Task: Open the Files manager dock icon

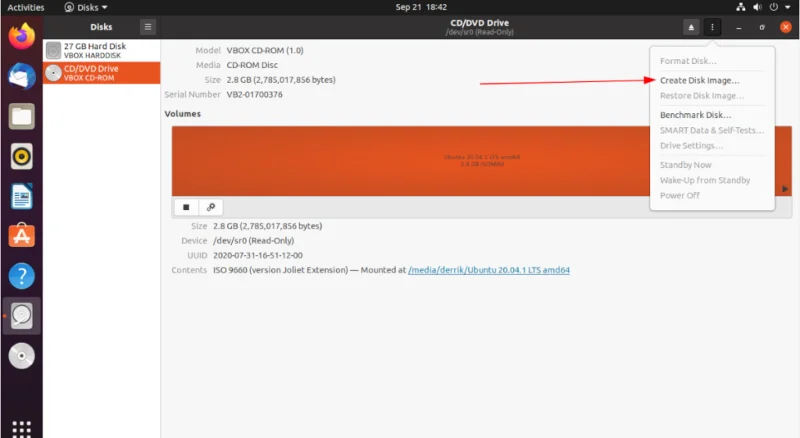Action: (21, 116)
